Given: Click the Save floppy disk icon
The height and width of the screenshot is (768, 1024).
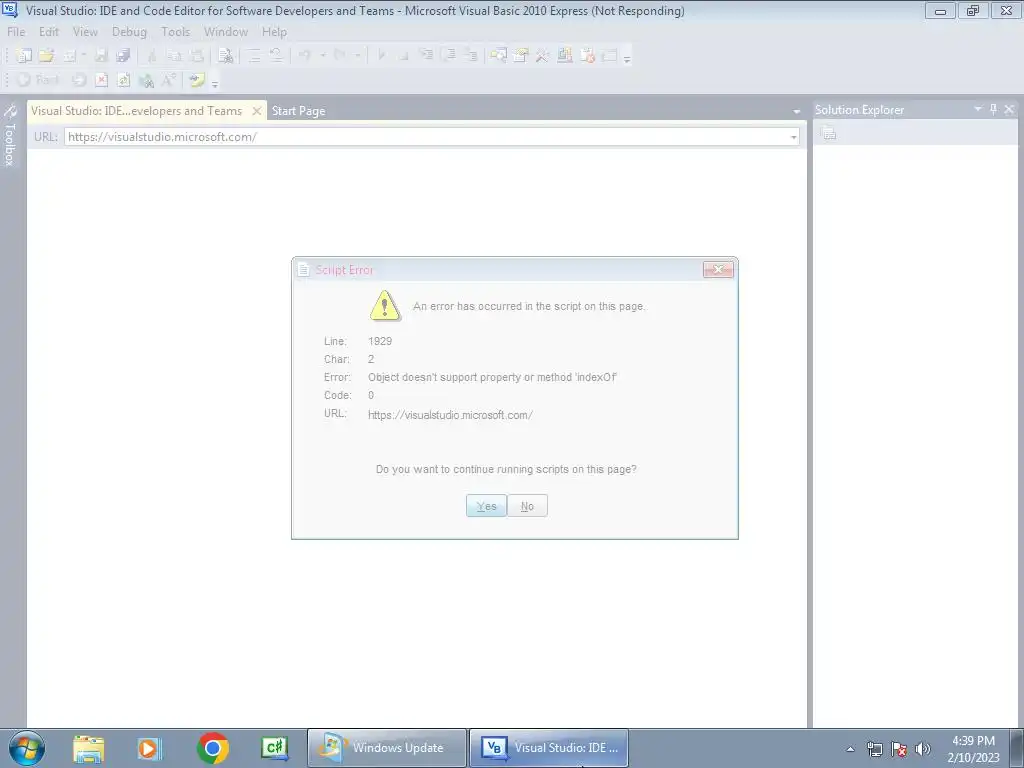Looking at the screenshot, I should pos(101,56).
